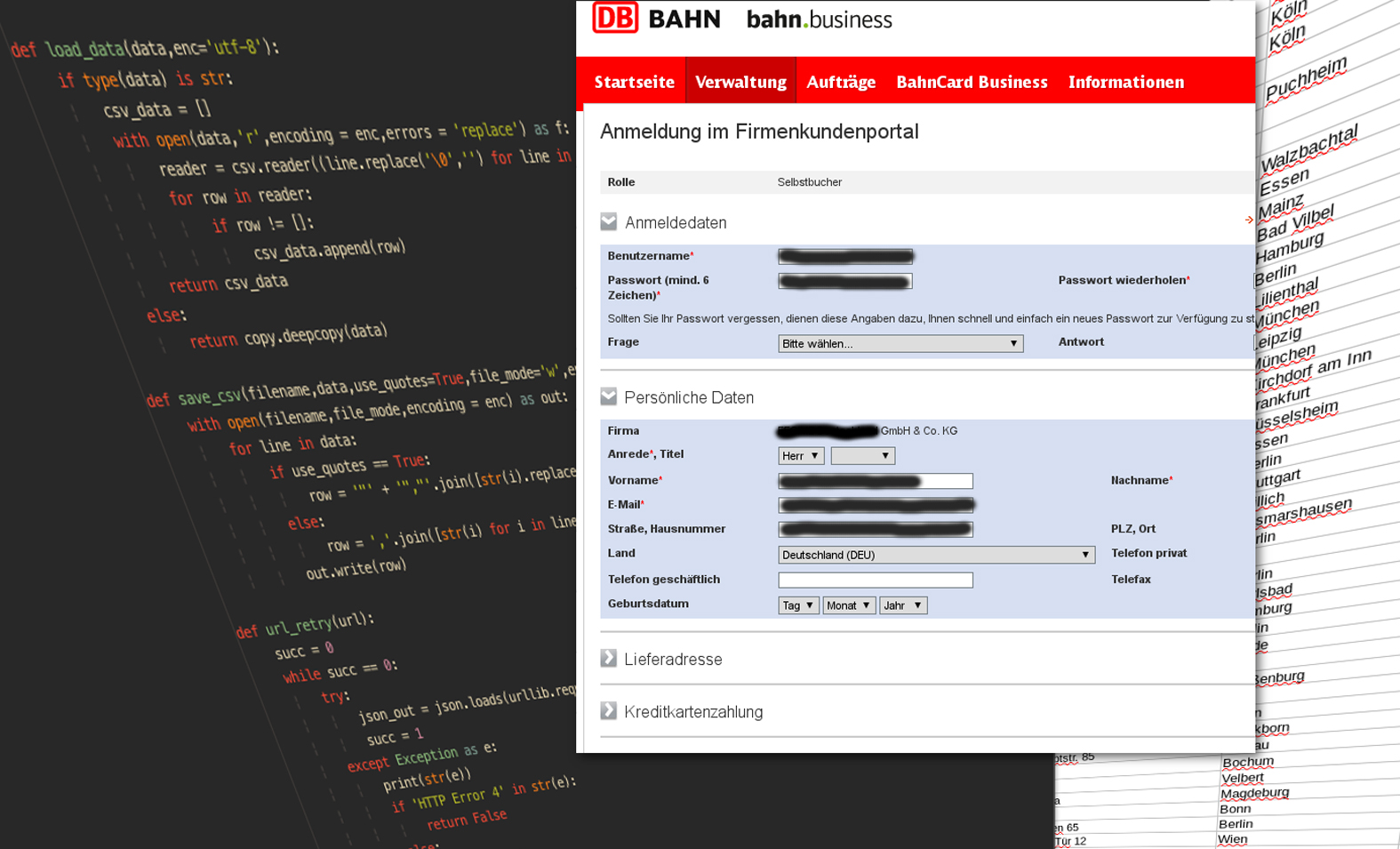Expand the Lieferadresse section

coord(609,658)
